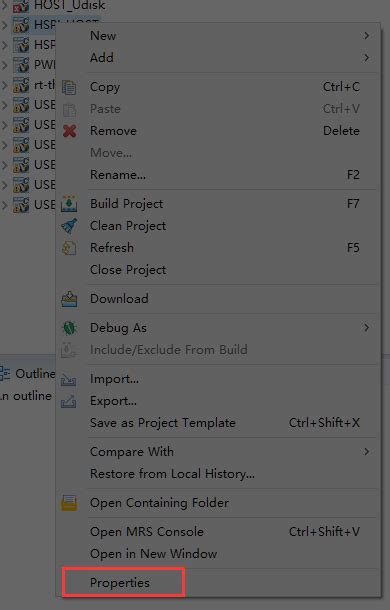Click the Build Project icon
Viewport: 390px width, 610px height.
pos(69,204)
